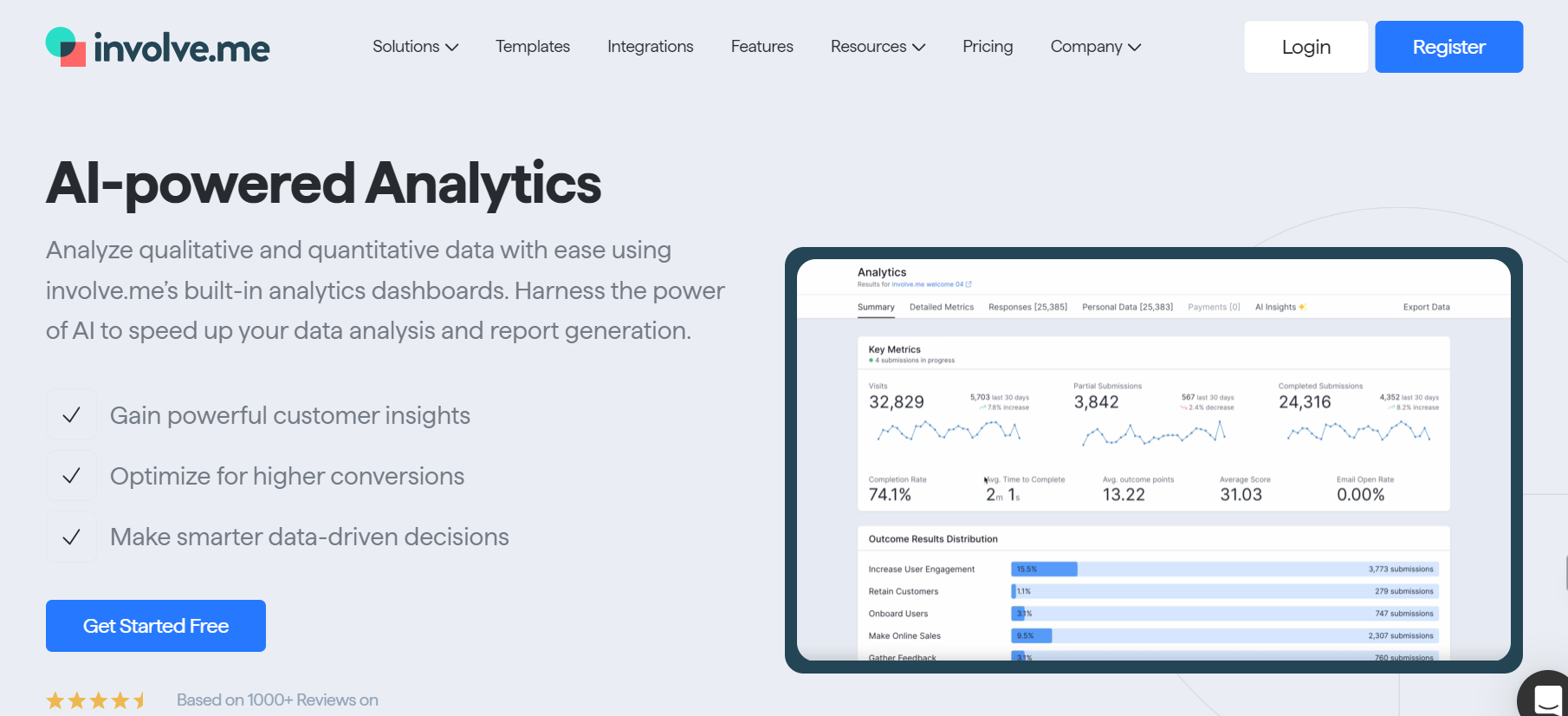This screenshot has height=716, width=1568.
Task: Open the Features nav item
Action: coord(762,47)
